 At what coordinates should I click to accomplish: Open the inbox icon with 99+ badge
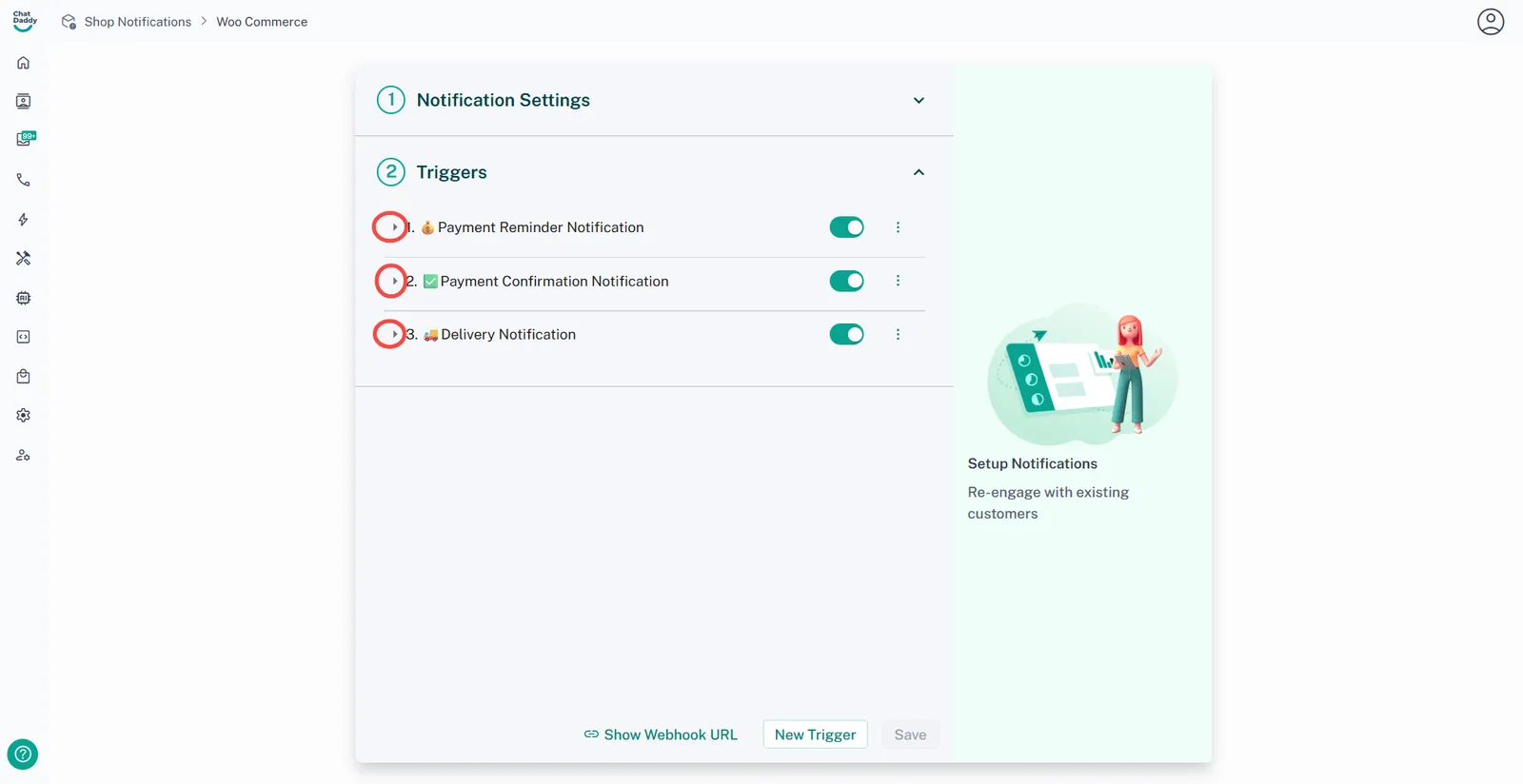click(25, 139)
